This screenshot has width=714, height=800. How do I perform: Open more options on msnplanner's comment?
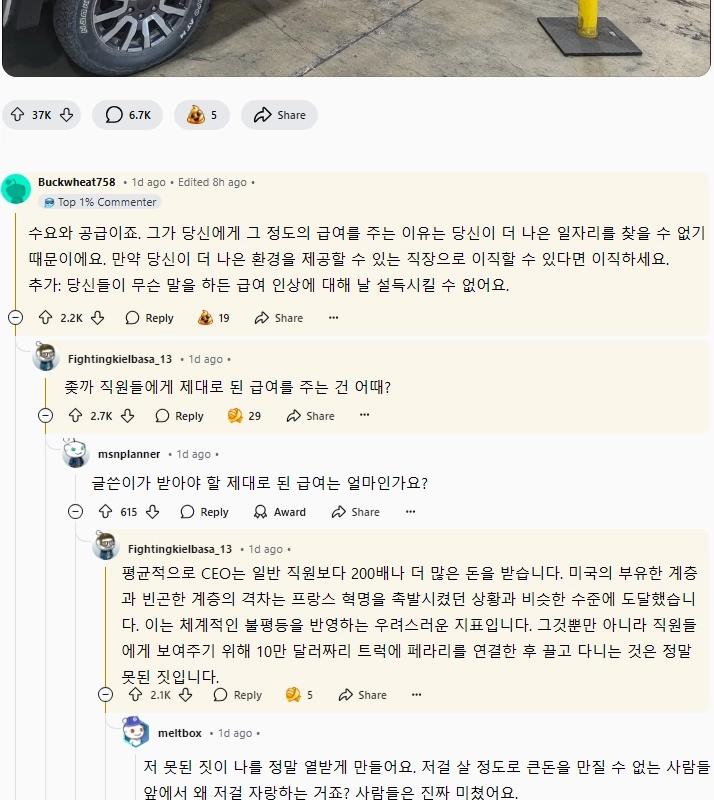410,512
